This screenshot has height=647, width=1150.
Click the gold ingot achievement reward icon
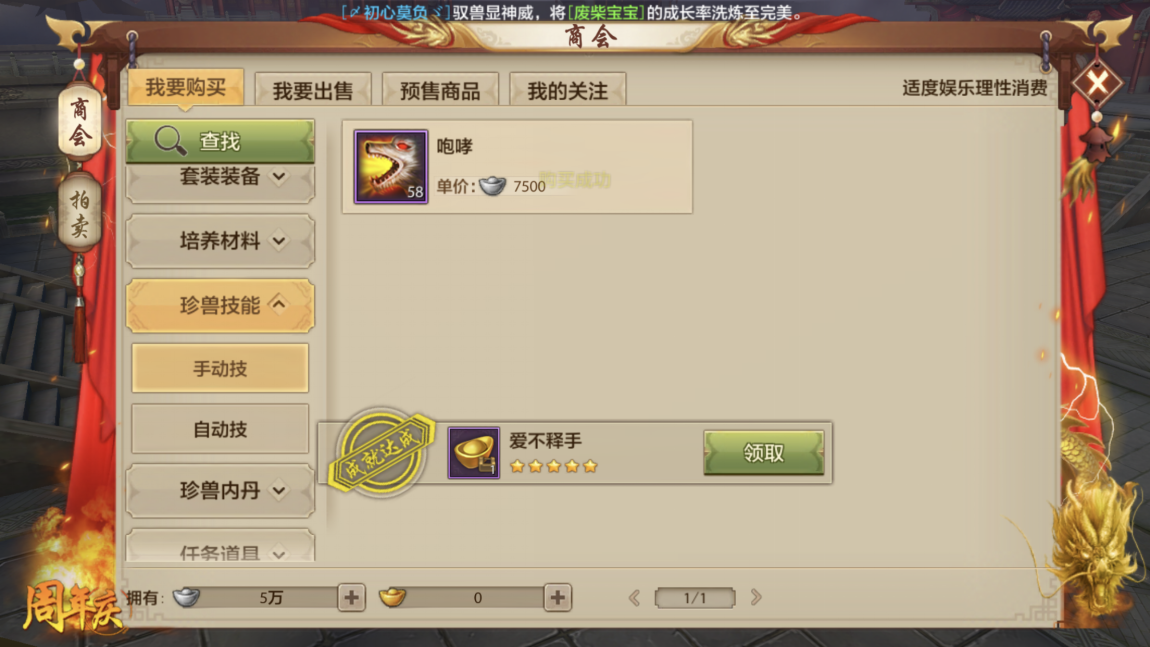(474, 453)
